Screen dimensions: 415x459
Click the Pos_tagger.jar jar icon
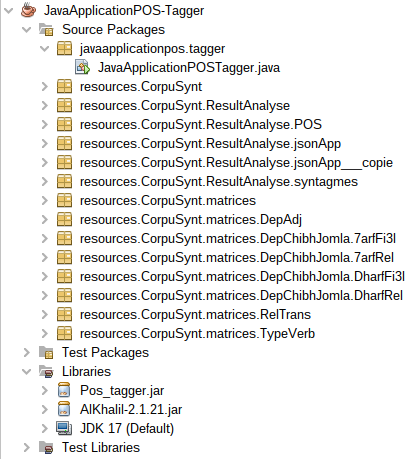pyautogui.click(x=64, y=390)
